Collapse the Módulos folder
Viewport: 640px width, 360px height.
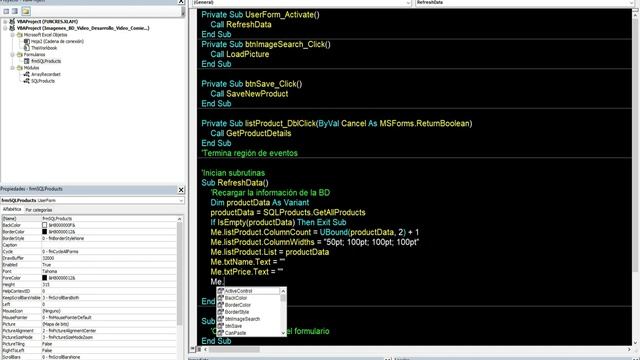[x=13, y=68]
